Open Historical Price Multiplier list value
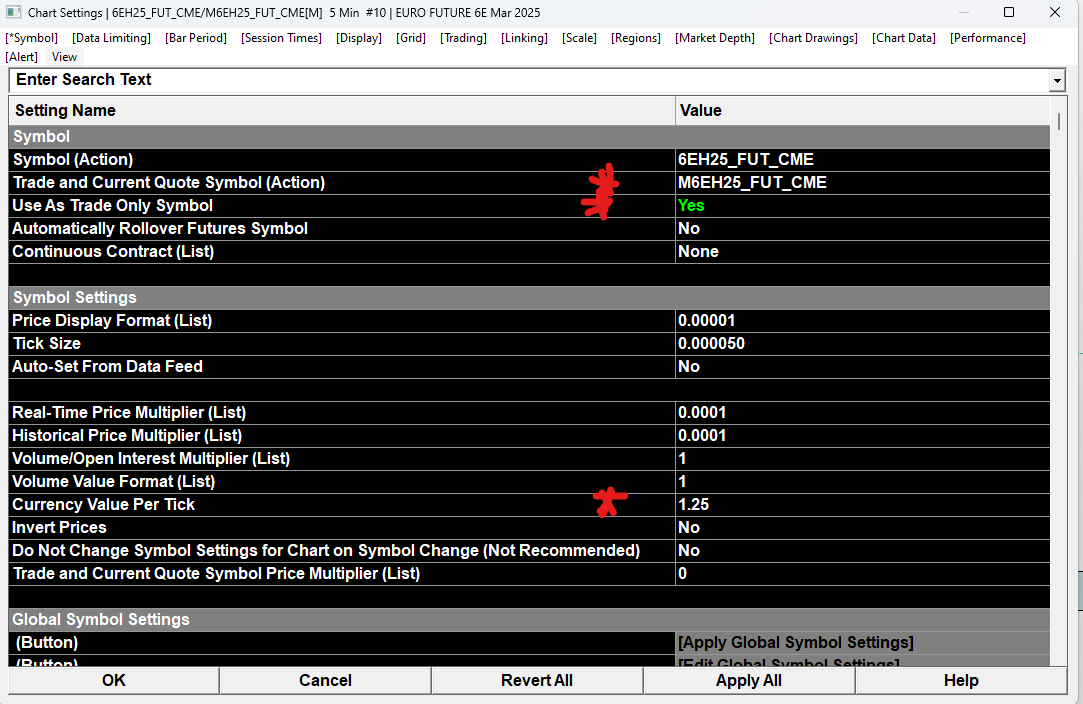The height and width of the screenshot is (704, 1083). coord(862,436)
